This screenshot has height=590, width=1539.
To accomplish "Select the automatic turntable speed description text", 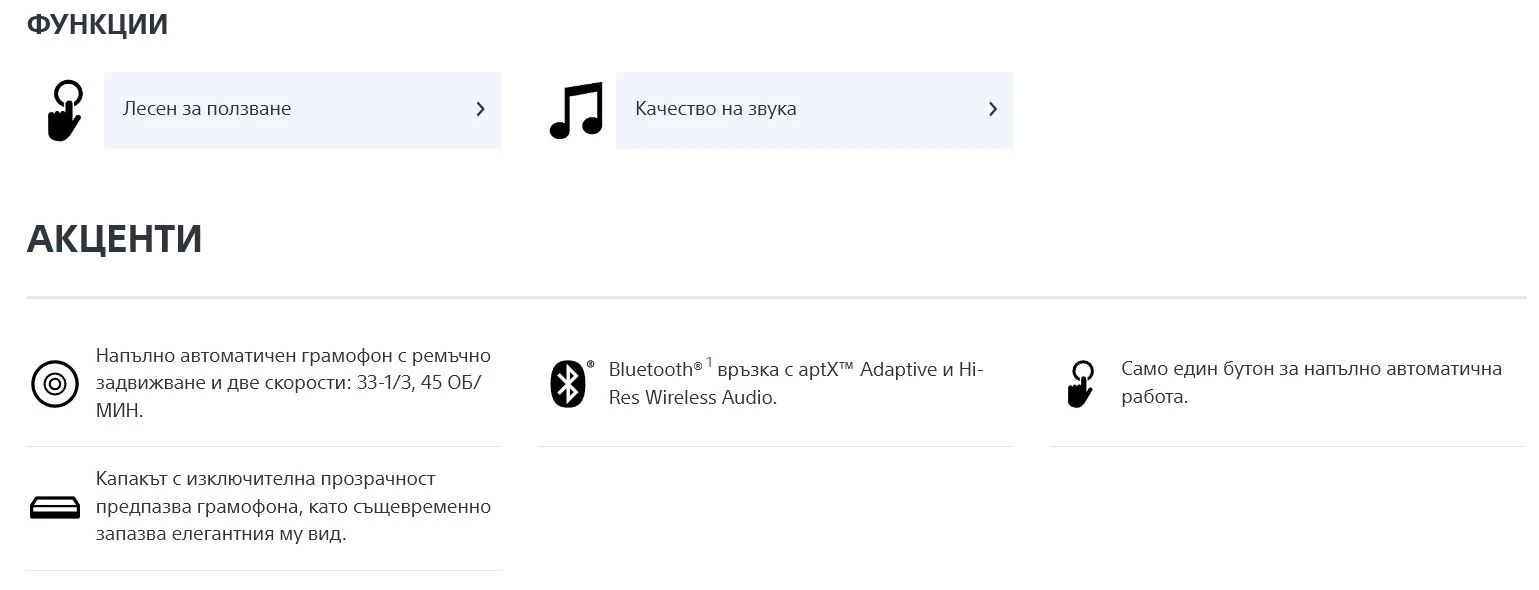I will tap(293, 383).
